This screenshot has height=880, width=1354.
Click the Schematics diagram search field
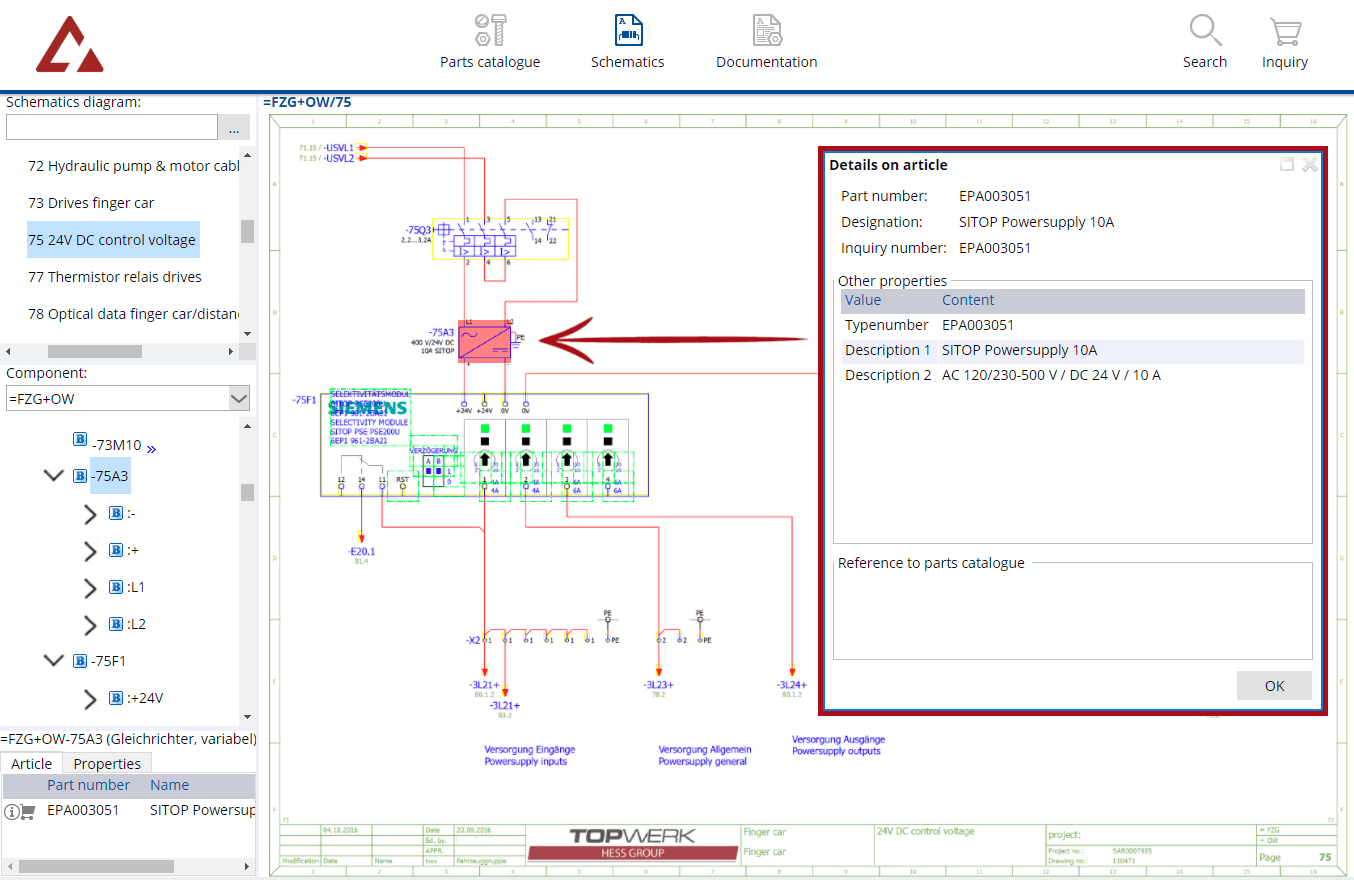(111, 128)
